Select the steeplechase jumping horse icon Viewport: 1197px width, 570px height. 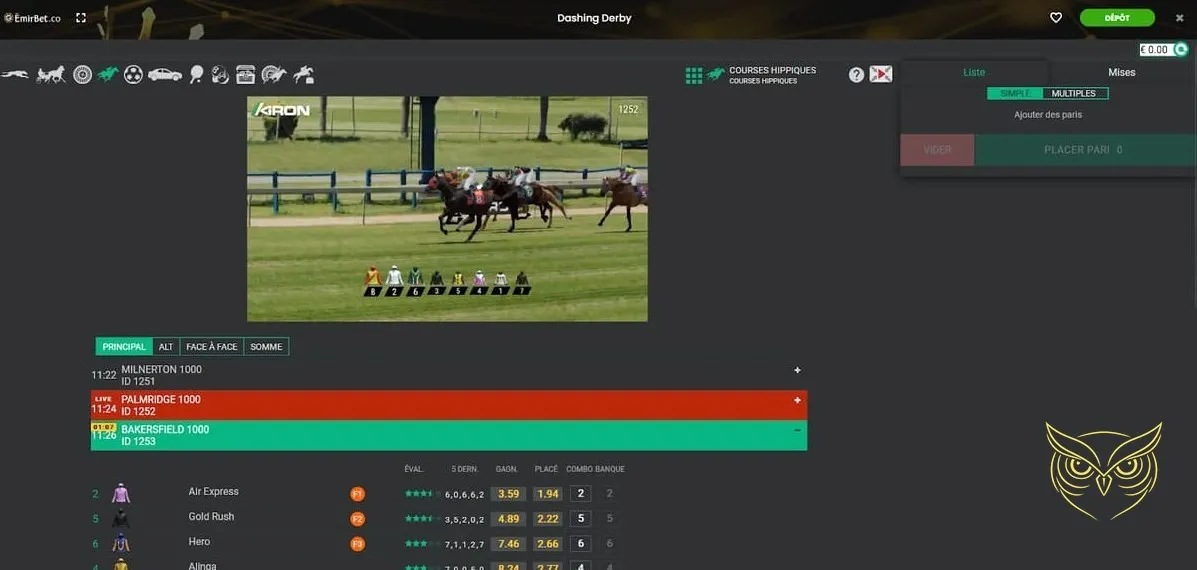tap(303, 74)
